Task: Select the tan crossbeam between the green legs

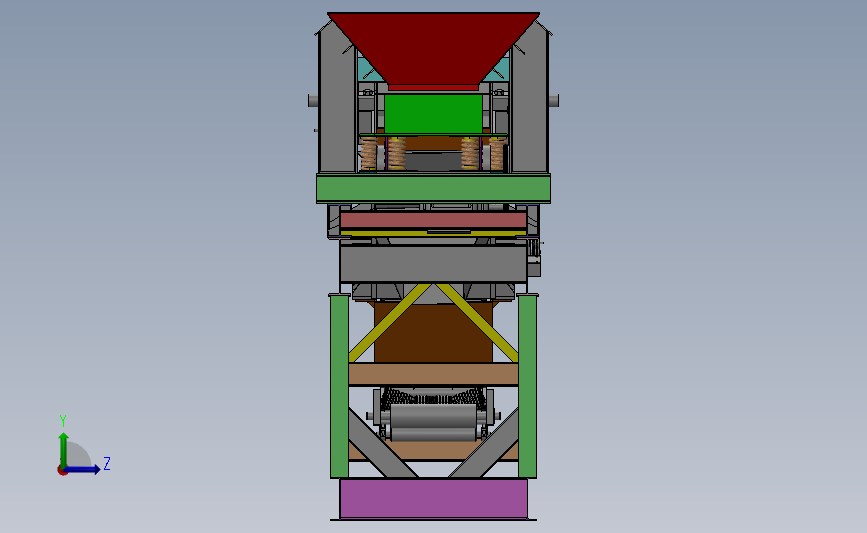Action: click(x=433, y=374)
